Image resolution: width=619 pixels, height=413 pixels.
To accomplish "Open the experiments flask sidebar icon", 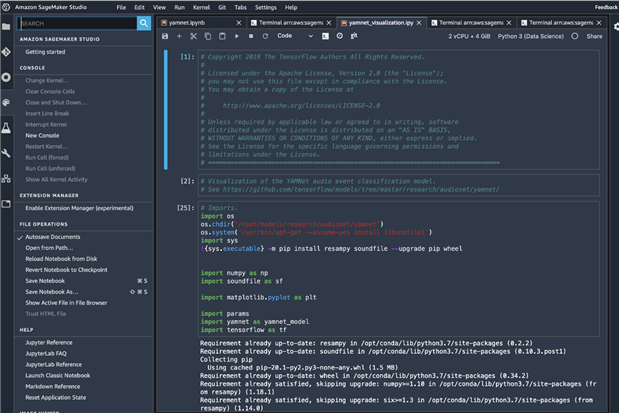I will point(6,128).
